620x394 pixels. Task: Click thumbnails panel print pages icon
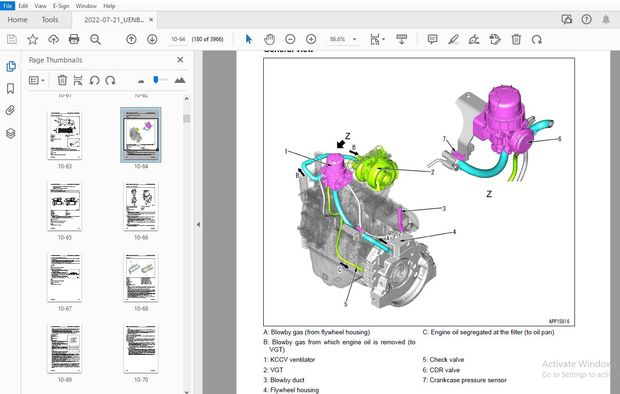78,80
